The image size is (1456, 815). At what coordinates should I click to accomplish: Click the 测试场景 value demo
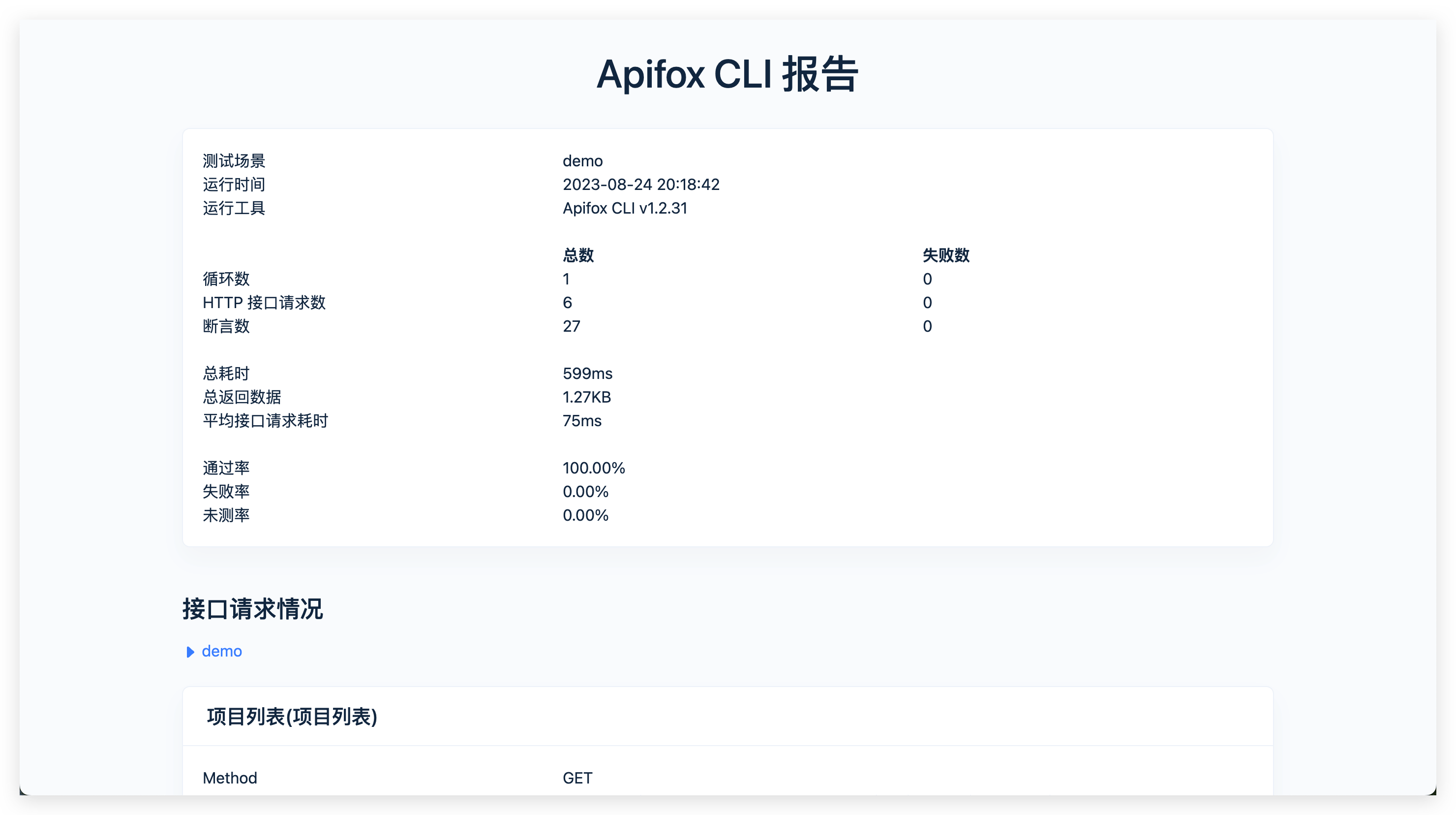coord(583,160)
